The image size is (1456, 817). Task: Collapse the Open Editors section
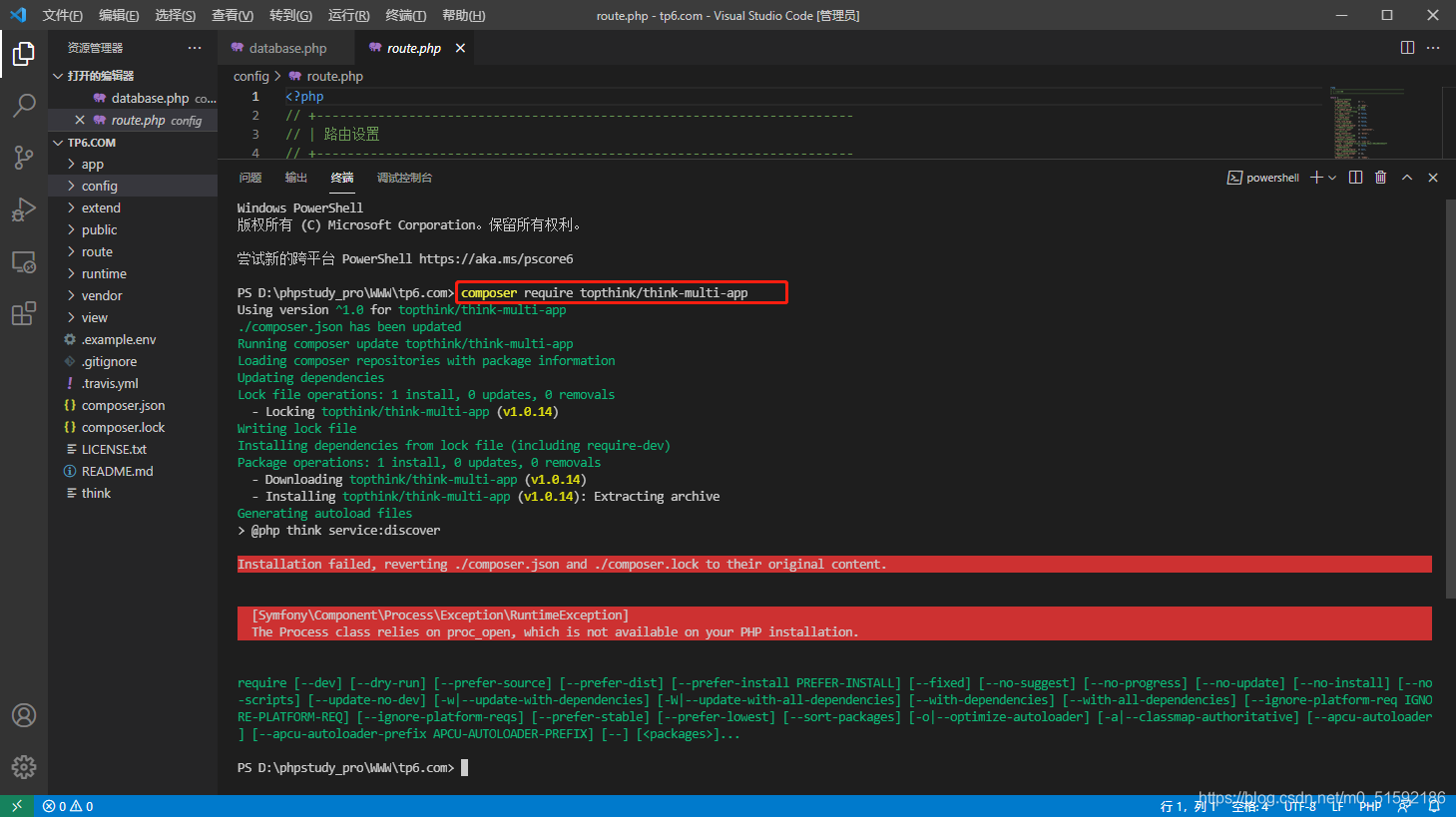[x=133, y=76]
